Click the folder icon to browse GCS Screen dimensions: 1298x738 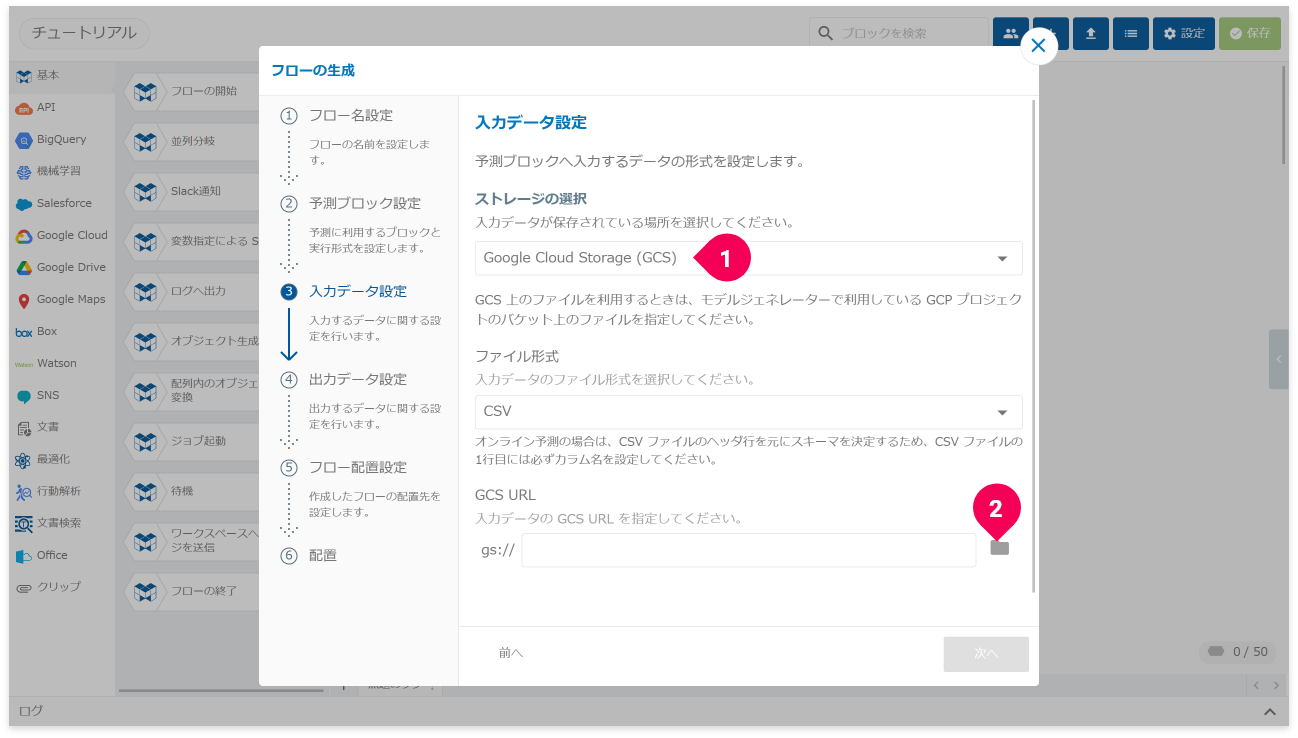point(1000,548)
